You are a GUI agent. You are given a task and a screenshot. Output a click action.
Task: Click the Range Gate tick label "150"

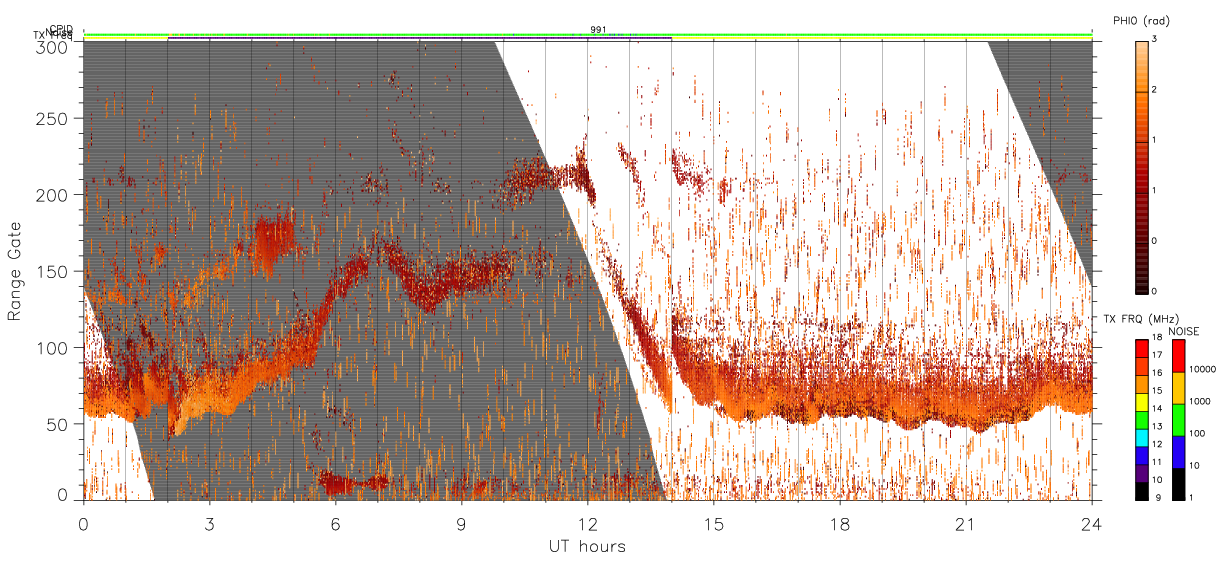pyautogui.click(x=53, y=271)
